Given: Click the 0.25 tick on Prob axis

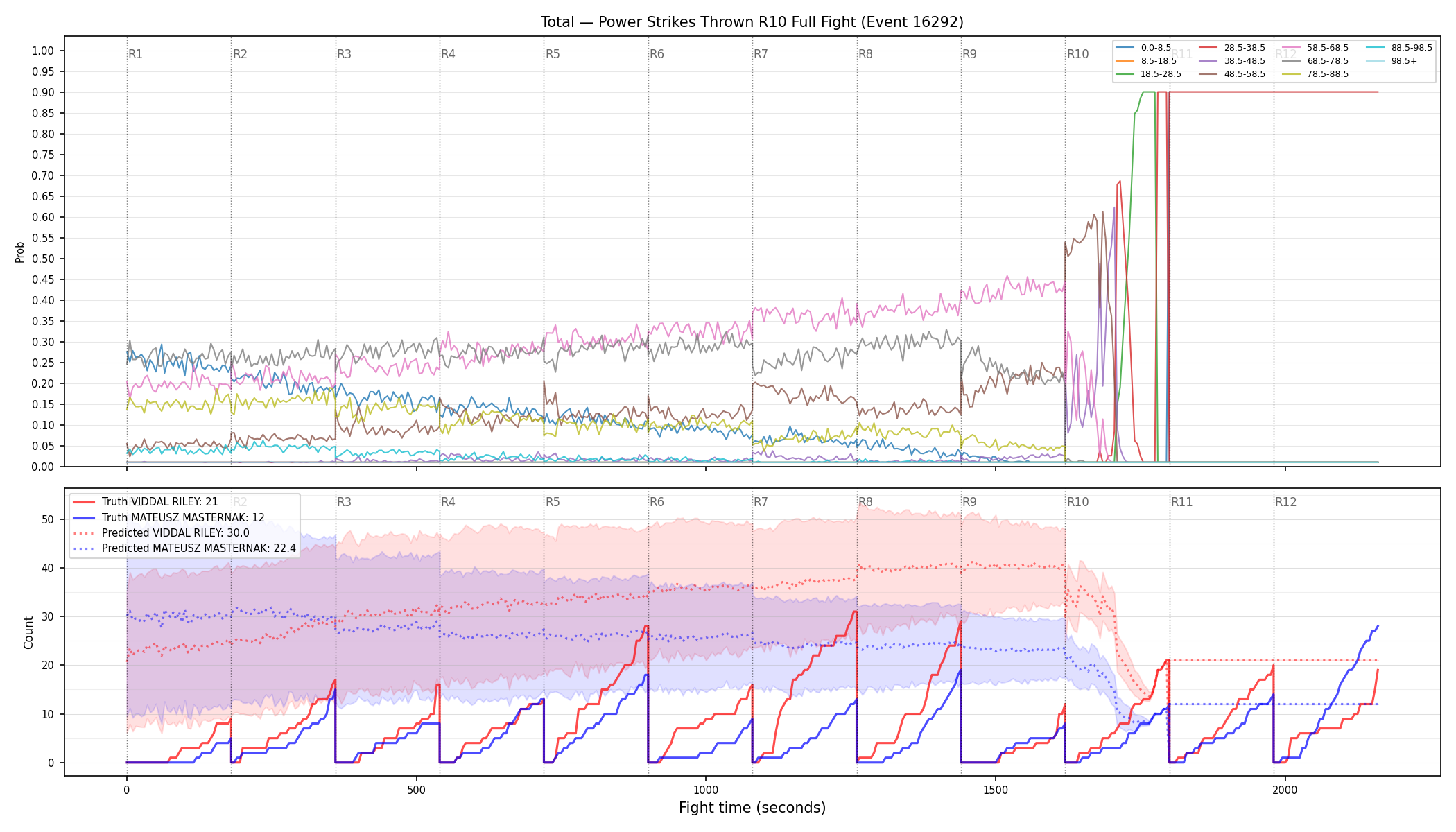Looking at the screenshot, I should point(43,363).
